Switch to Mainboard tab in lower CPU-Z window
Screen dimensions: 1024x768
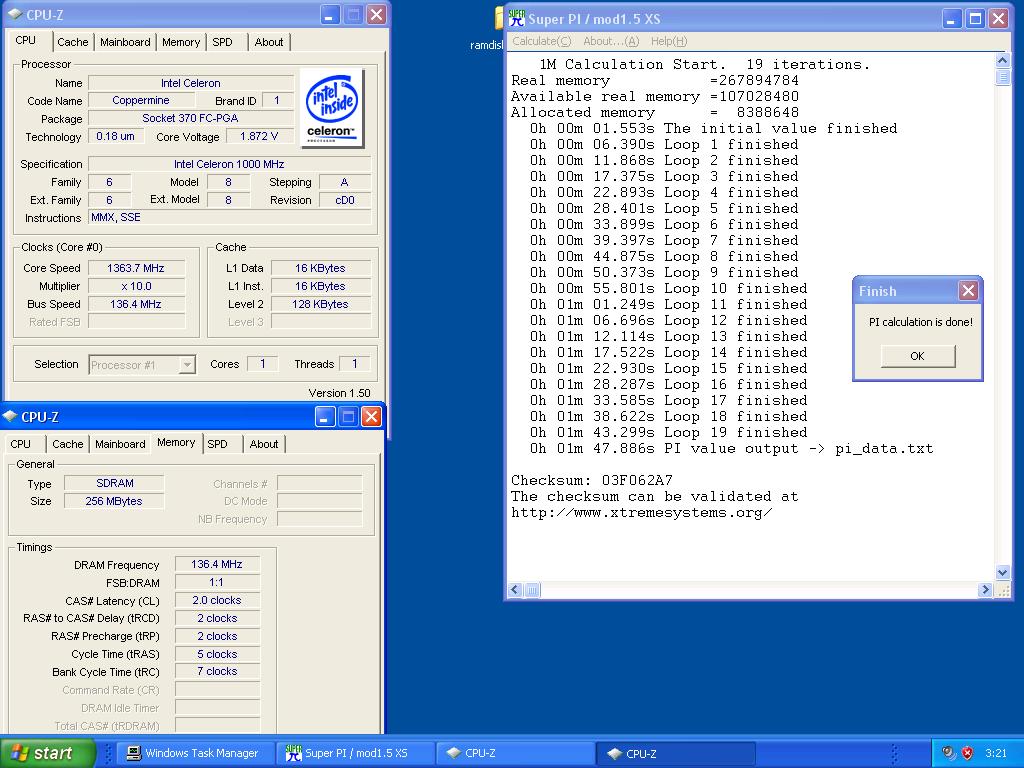tap(120, 444)
